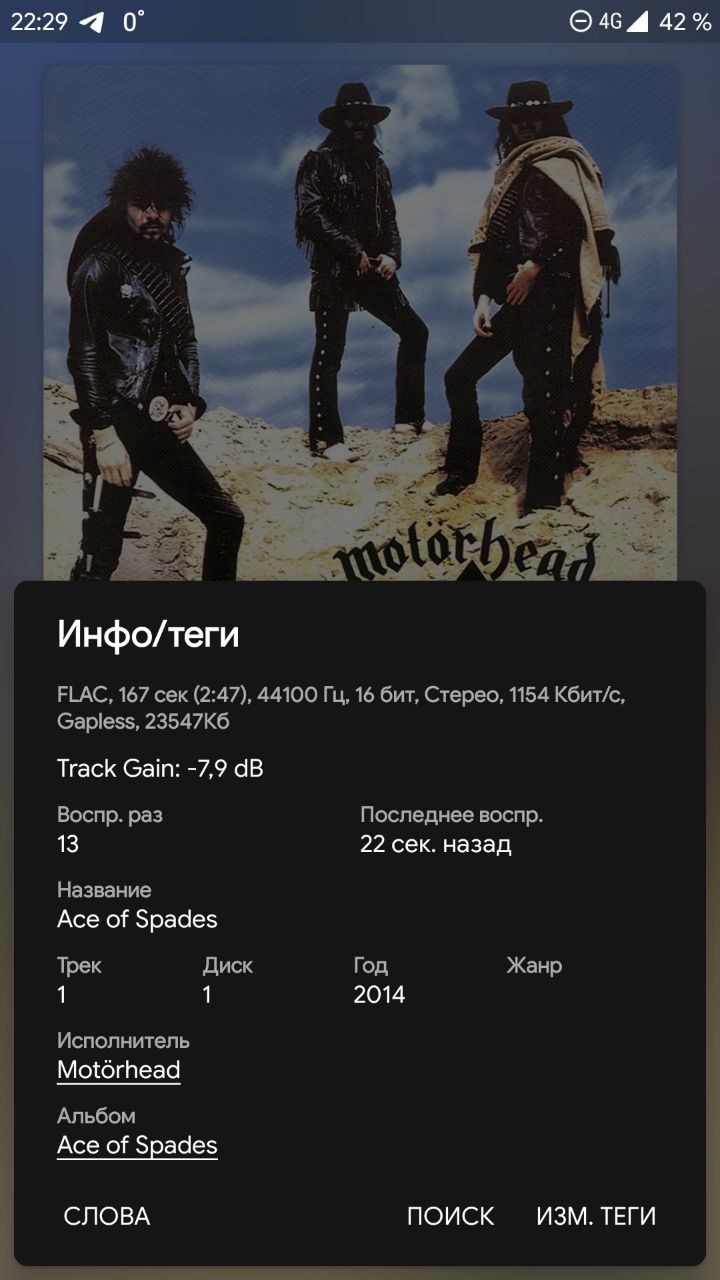
Task: Tap the Motörhead album cover artwork
Action: [x=360, y=322]
